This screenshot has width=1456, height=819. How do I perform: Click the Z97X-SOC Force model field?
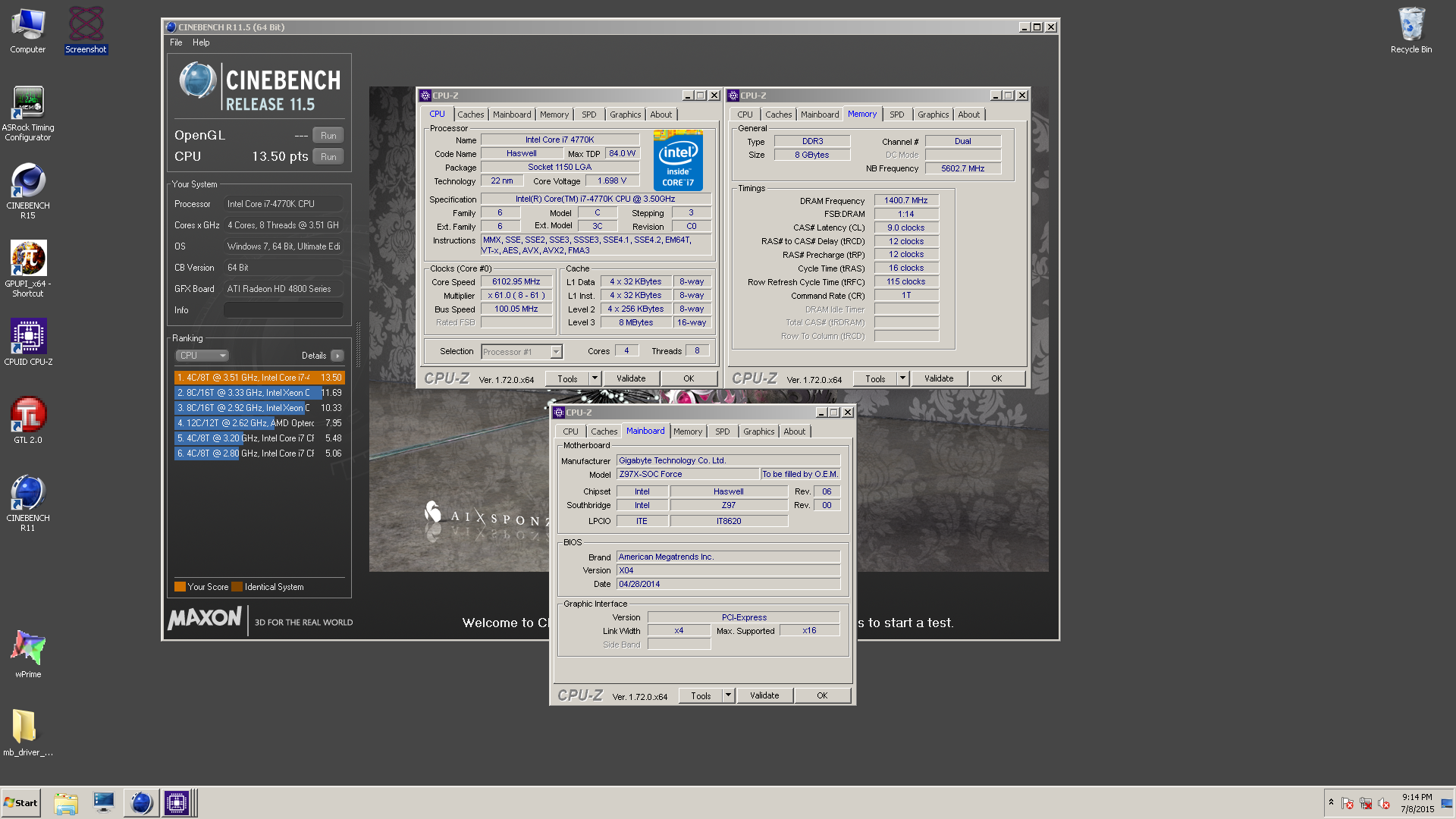click(688, 475)
